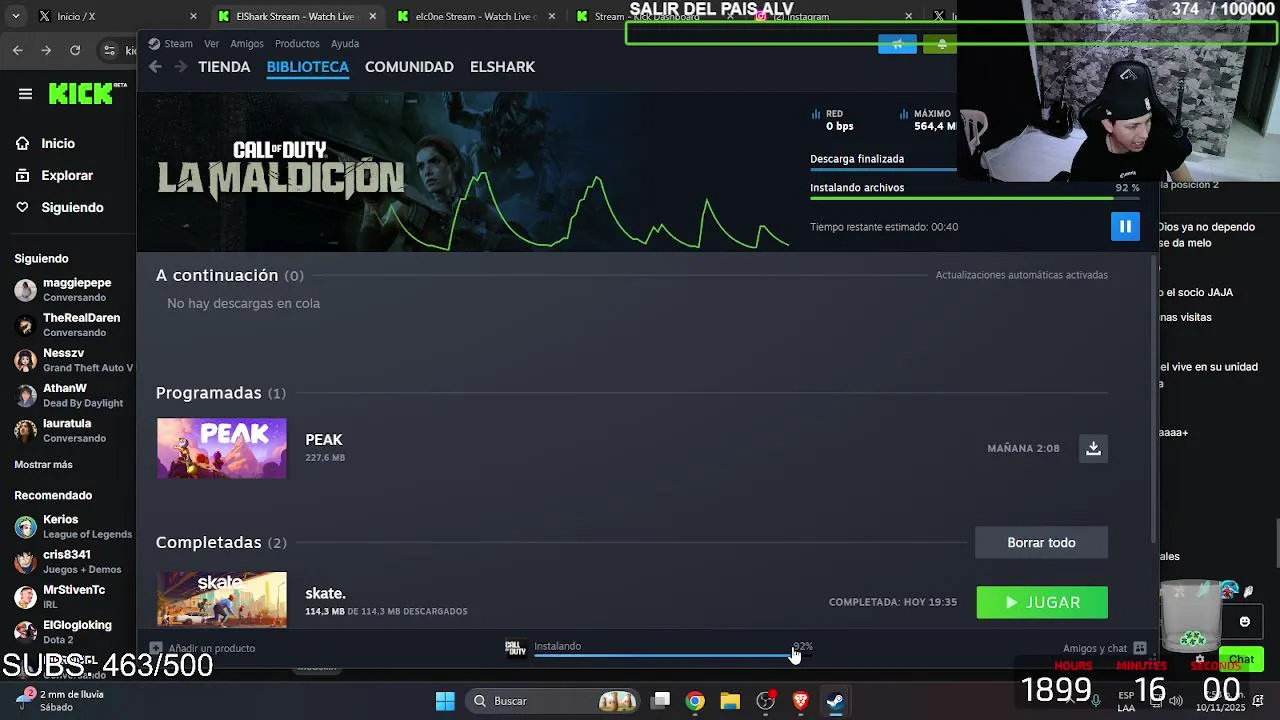The image size is (1280, 720).
Task: Open Amigos y chat panel
Action: [1104, 648]
